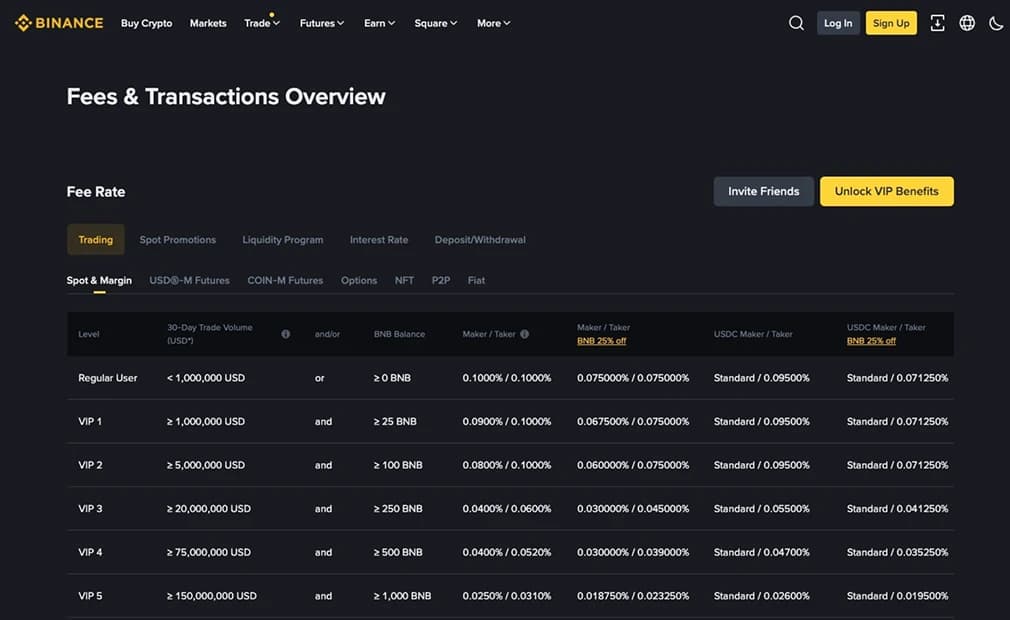
Task: Toggle dark mode with the crescent icon
Action: 996,22
